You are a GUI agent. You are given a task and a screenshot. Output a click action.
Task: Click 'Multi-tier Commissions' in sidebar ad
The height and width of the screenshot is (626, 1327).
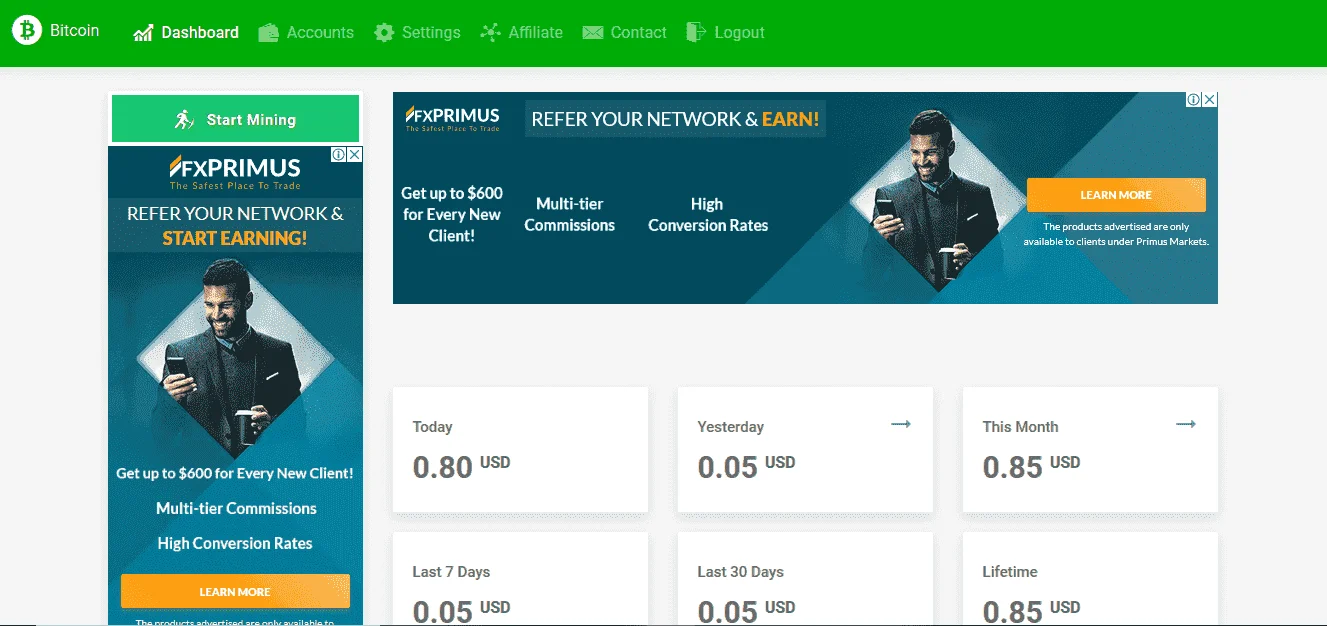(x=236, y=508)
